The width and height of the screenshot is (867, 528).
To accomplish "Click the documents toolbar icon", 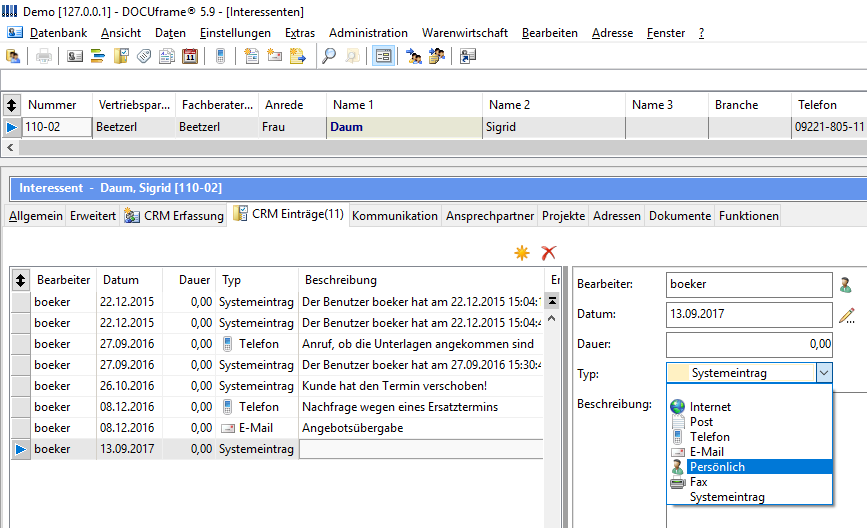I will pyautogui.click(x=167, y=56).
